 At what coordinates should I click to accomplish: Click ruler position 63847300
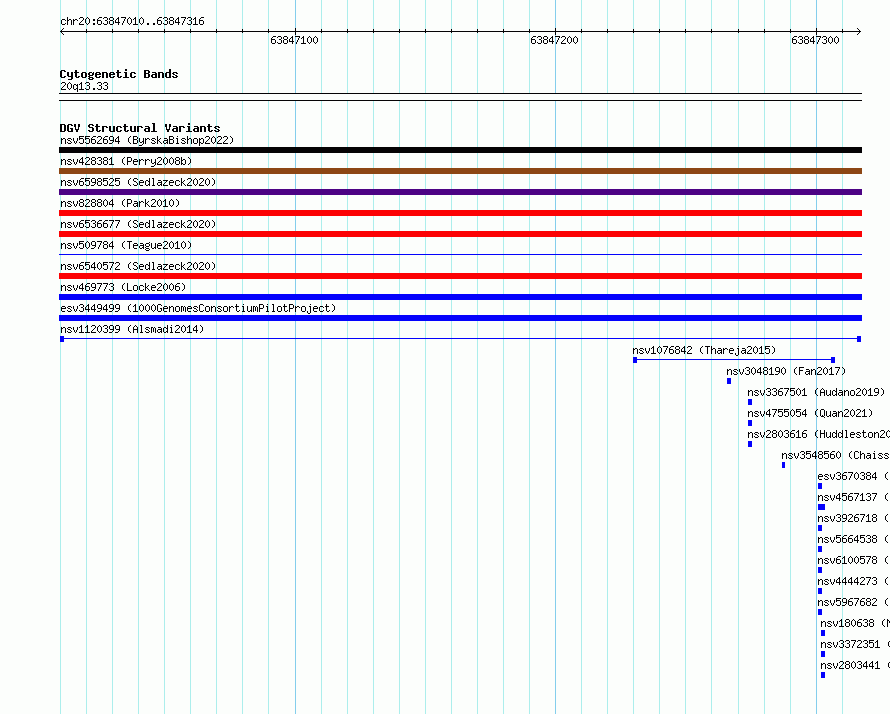click(815, 40)
